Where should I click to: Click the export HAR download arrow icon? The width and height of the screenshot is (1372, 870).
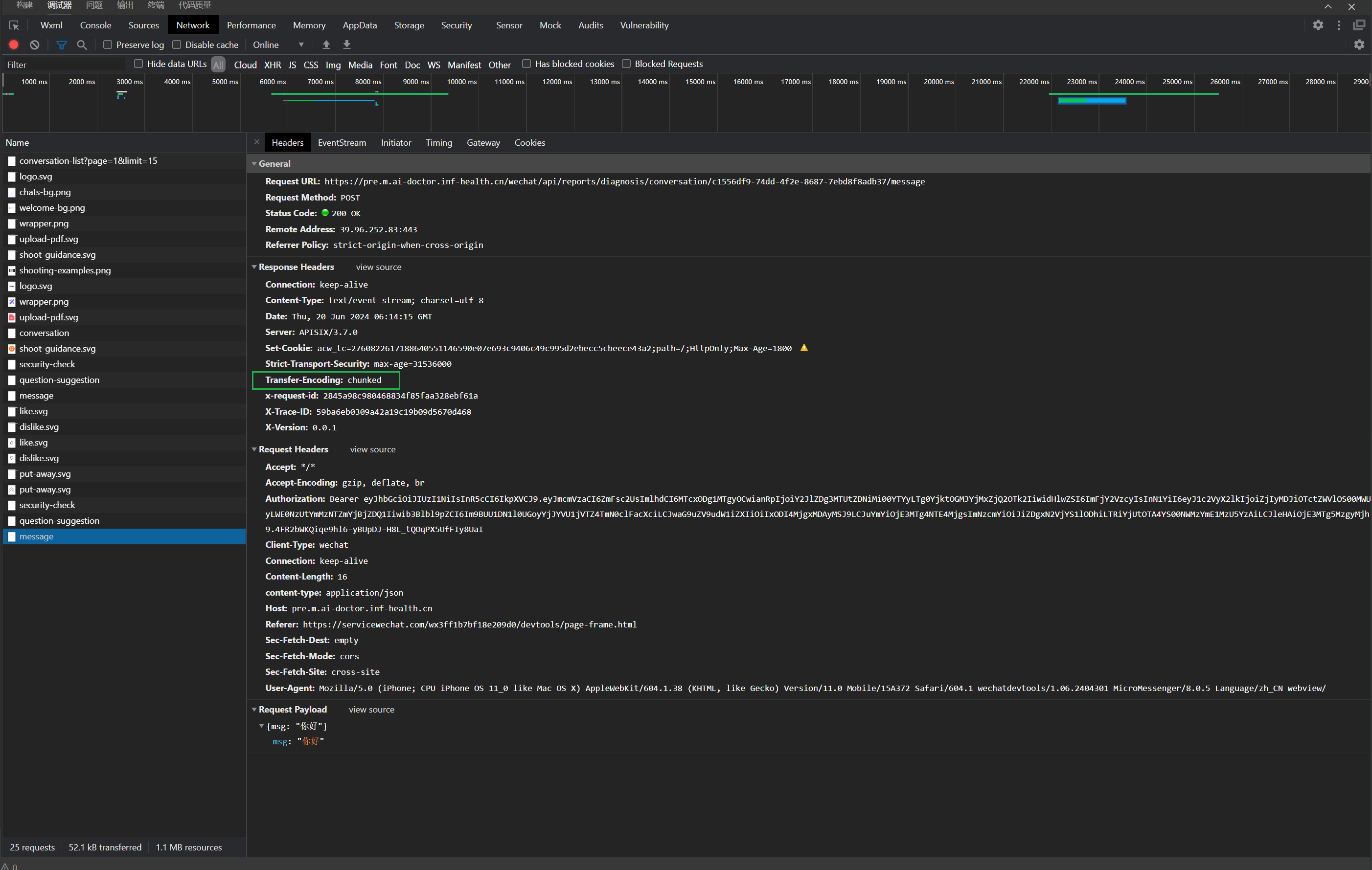[x=346, y=45]
